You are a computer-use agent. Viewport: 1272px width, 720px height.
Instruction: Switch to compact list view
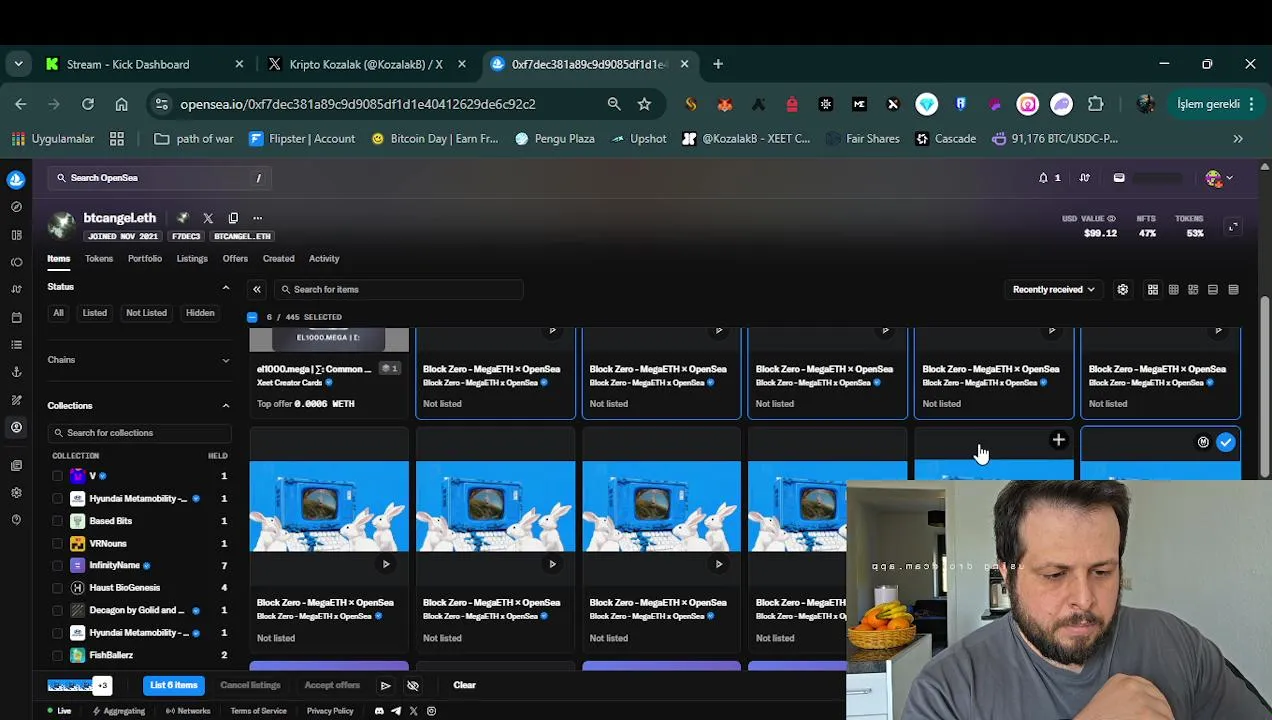tap(1213, 290)
